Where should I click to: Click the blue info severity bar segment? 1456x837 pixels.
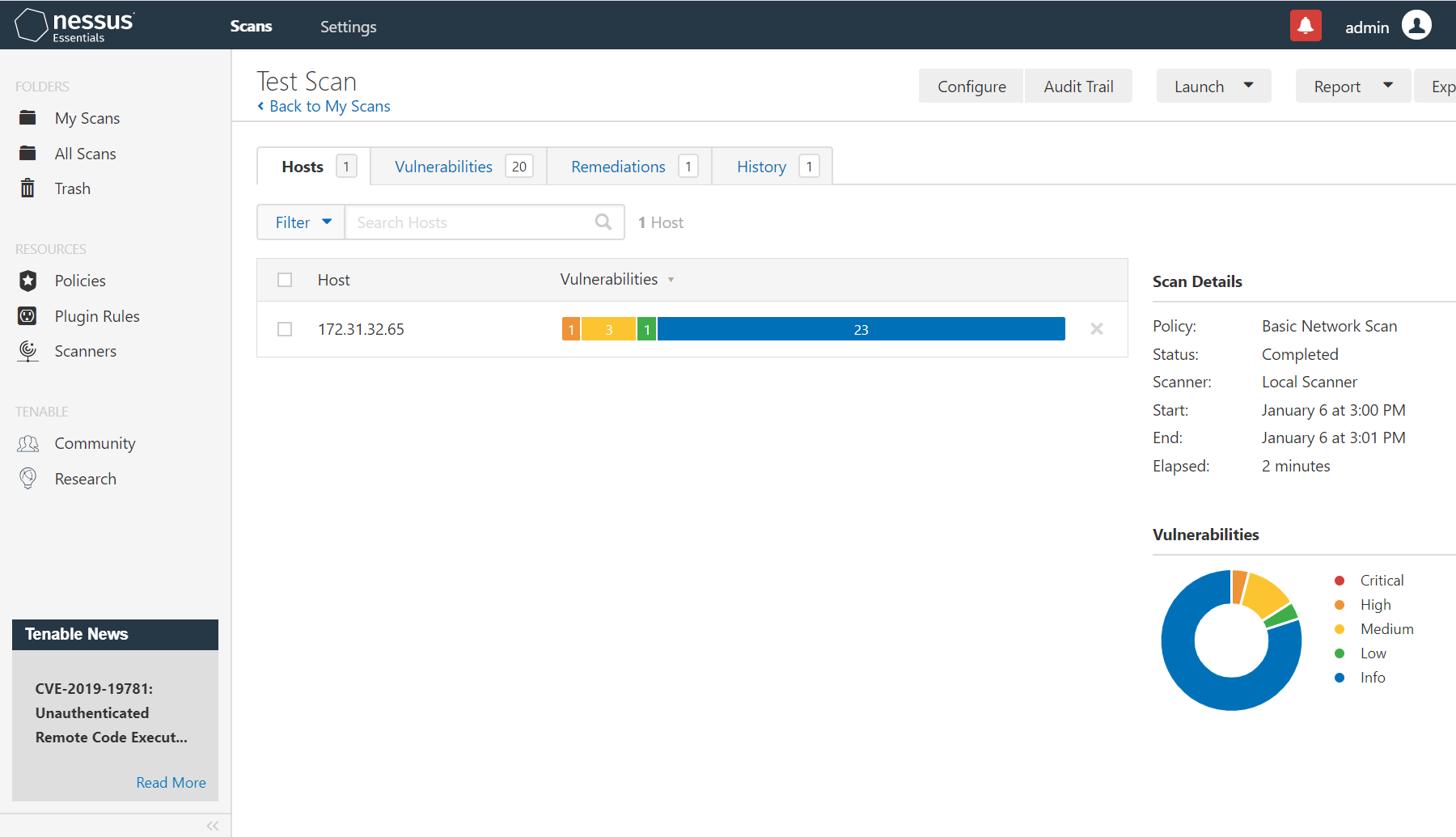coord(861,329)
